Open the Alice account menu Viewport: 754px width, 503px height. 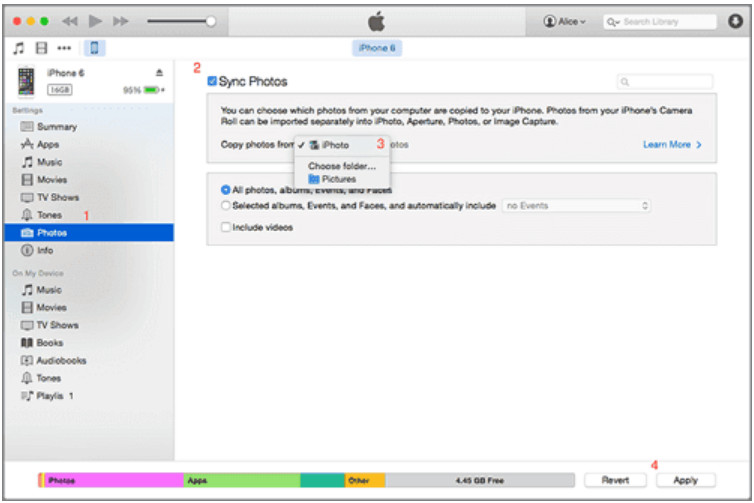(x=565, y=22)
